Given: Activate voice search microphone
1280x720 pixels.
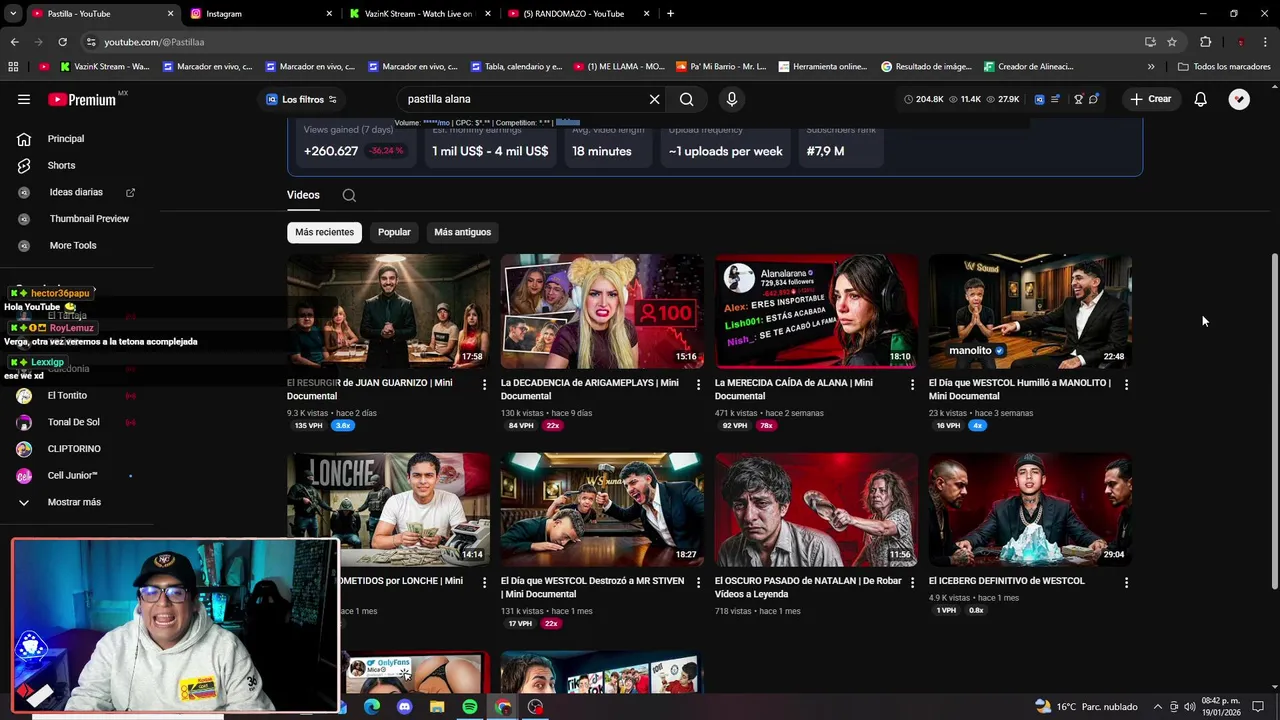Looking at the screenshot, I should click(732, 99).
